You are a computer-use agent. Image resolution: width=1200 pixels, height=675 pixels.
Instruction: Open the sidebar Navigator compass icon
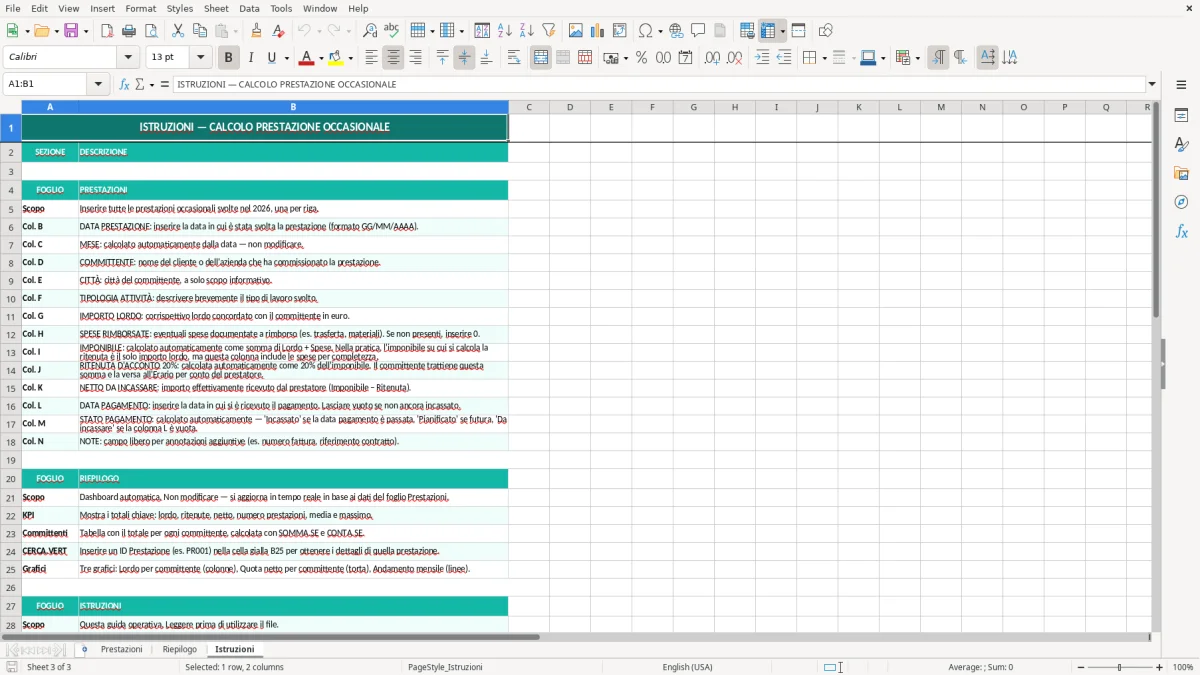[x=1181, y=202]
